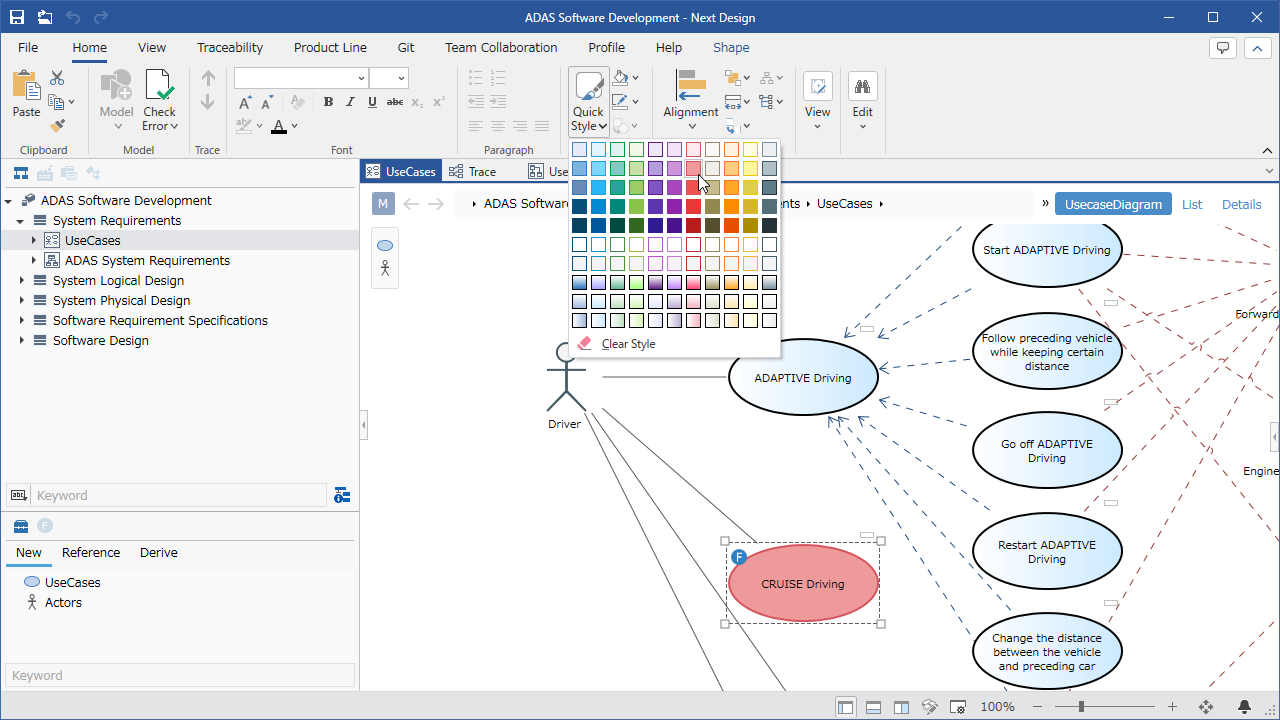
Task: Open the Shape ribbon tab
Action: click(731, 47)
